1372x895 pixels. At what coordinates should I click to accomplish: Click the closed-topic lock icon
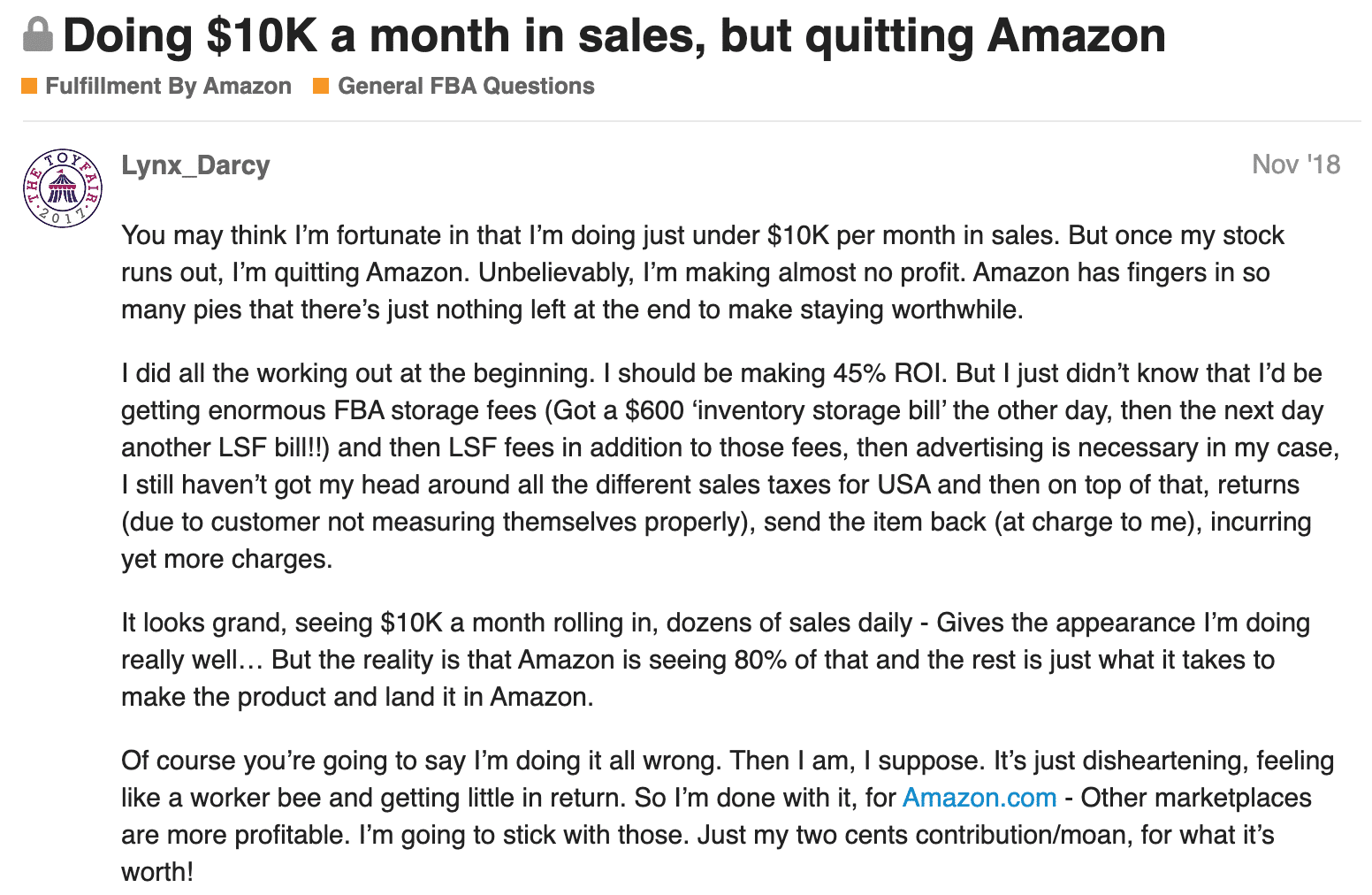pos(37,35)
